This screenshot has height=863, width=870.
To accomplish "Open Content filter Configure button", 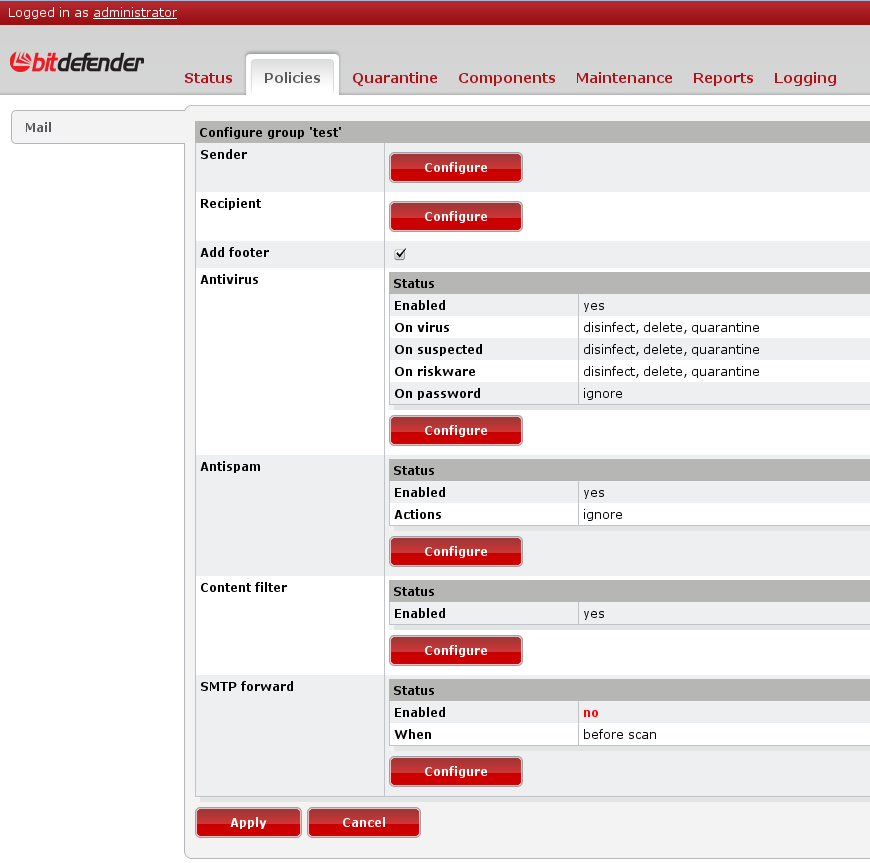I will pos(456,651).
